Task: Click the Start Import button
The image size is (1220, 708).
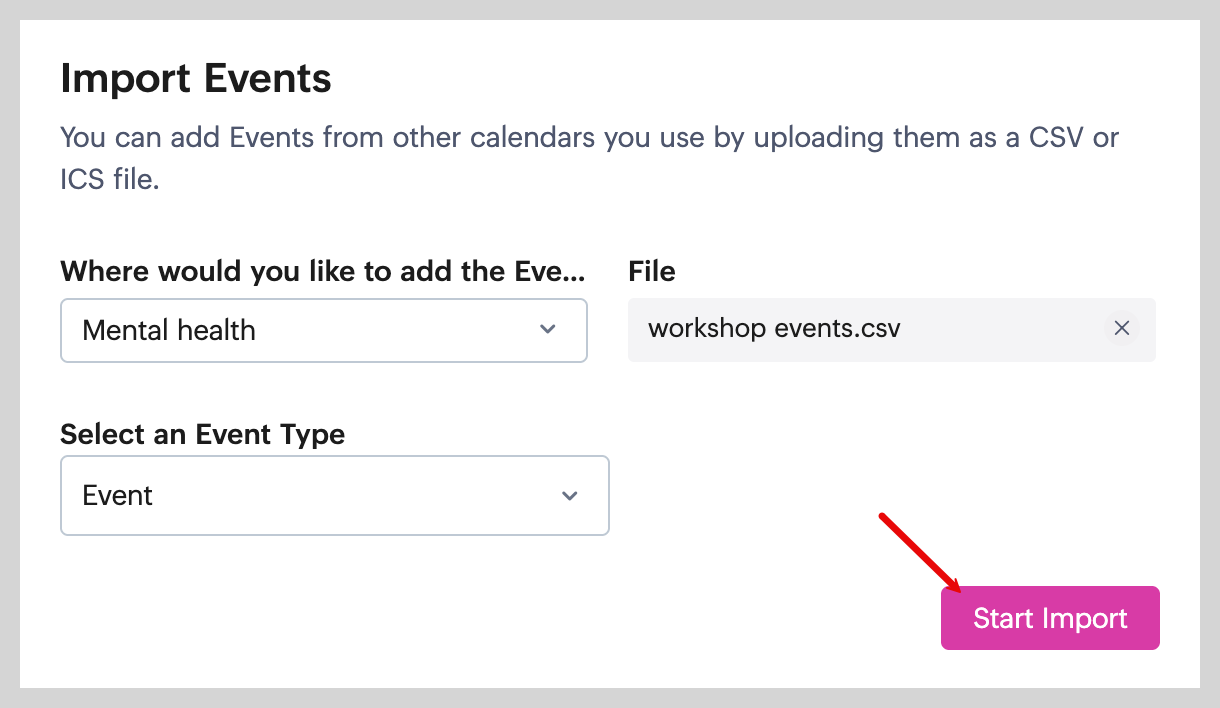Action: coord(1049,618)
